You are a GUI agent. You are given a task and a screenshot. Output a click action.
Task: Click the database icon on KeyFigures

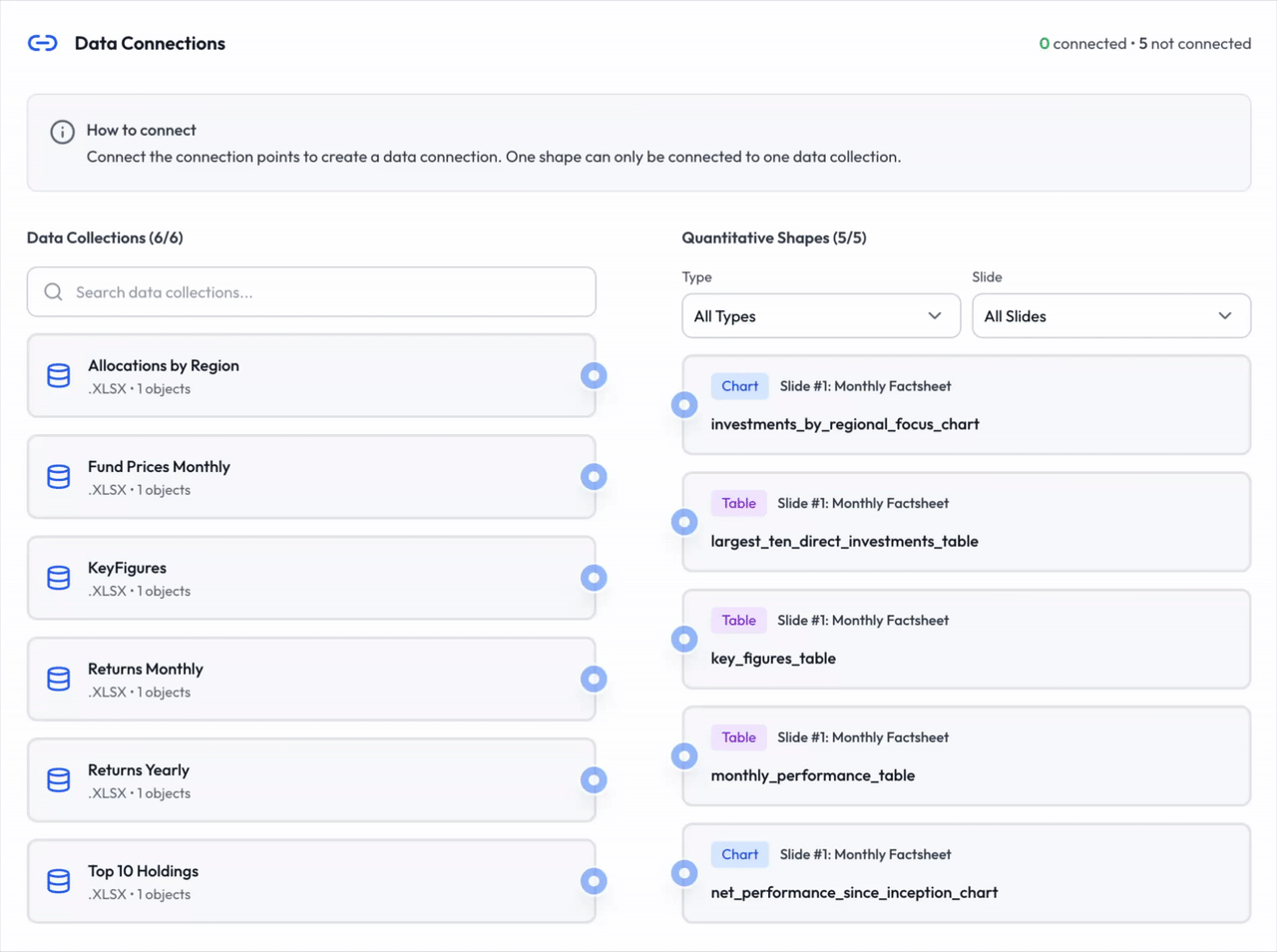58,578
